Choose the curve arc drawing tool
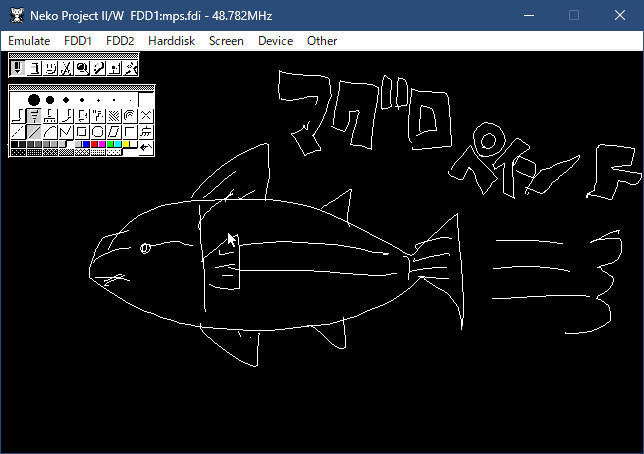The height and width of the screenshot is (454, 644). 50,131
